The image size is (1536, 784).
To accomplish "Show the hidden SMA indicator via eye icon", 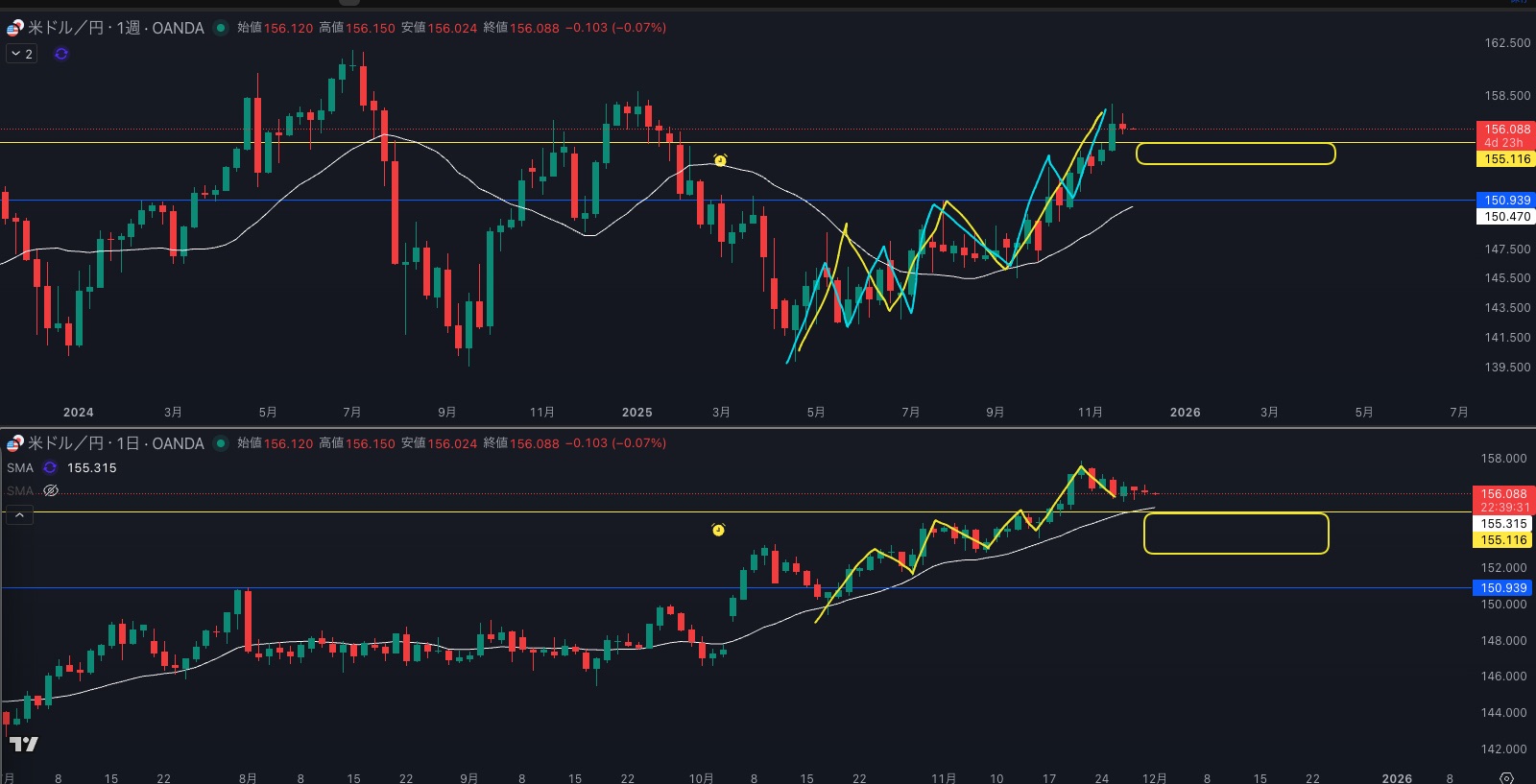I will pos(51,490).
